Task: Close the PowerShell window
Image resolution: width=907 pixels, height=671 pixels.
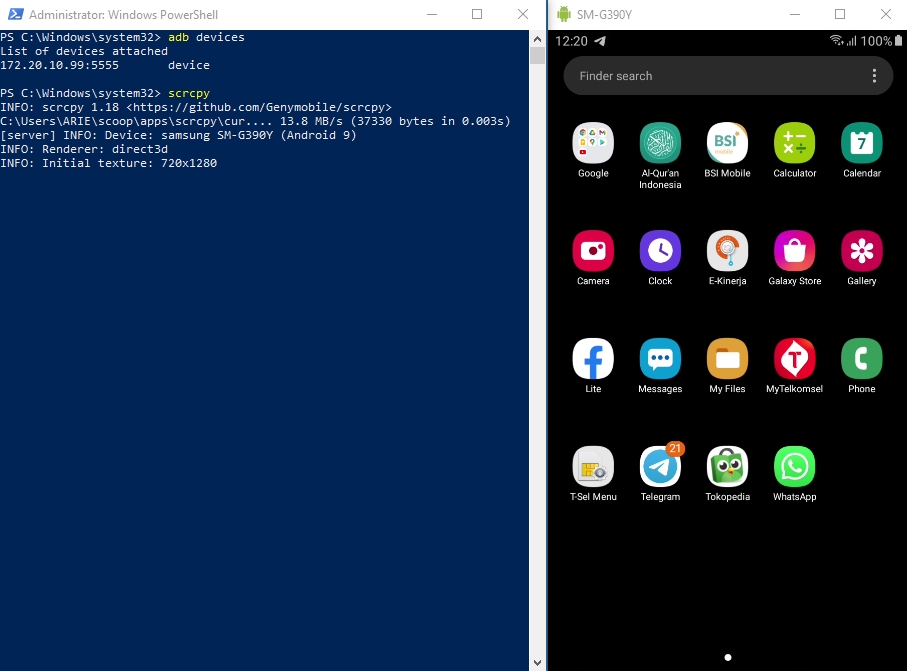Action: click(522, 14)
